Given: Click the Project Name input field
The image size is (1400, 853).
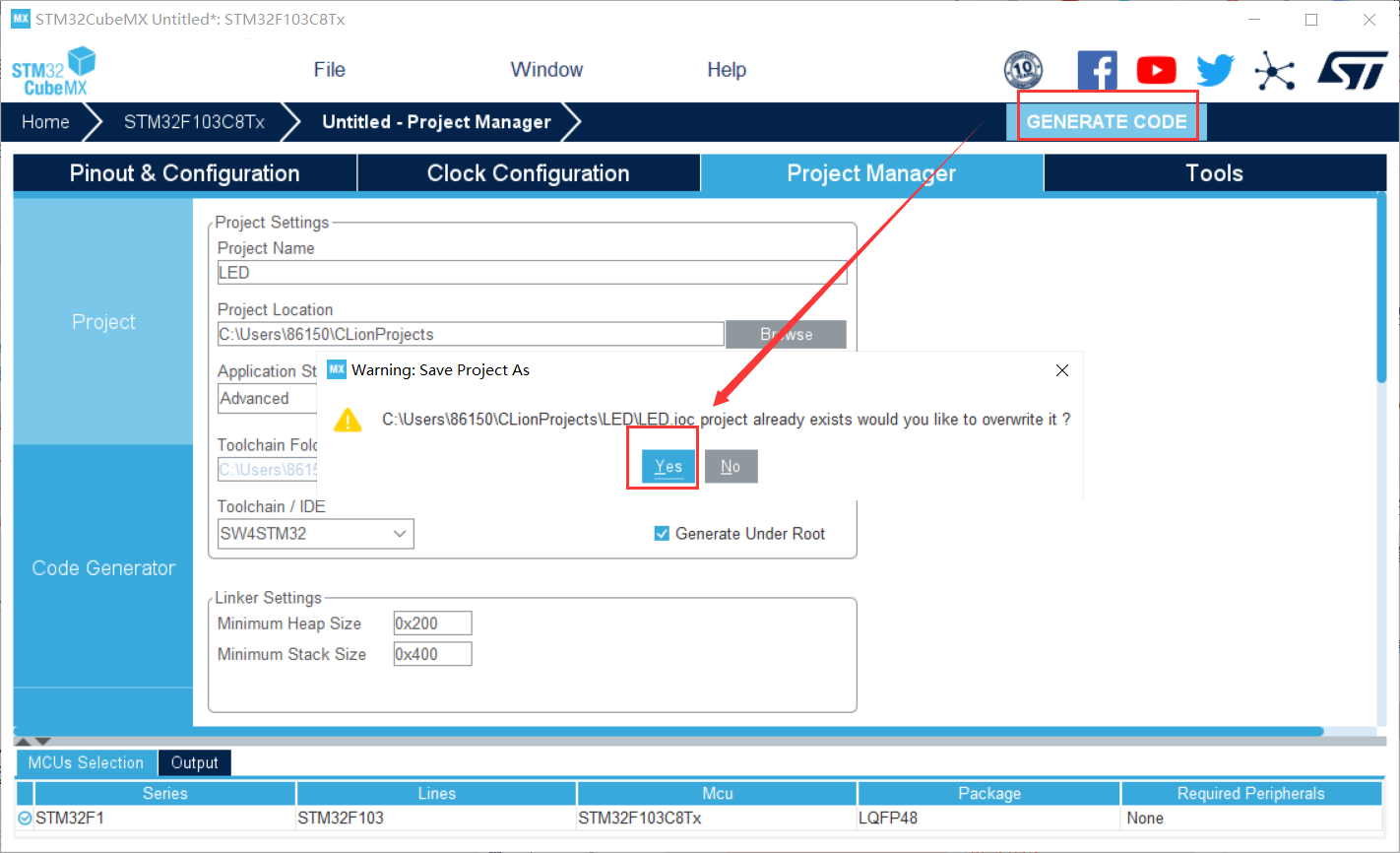Looking at the screenshot, I should pos(532,273).
